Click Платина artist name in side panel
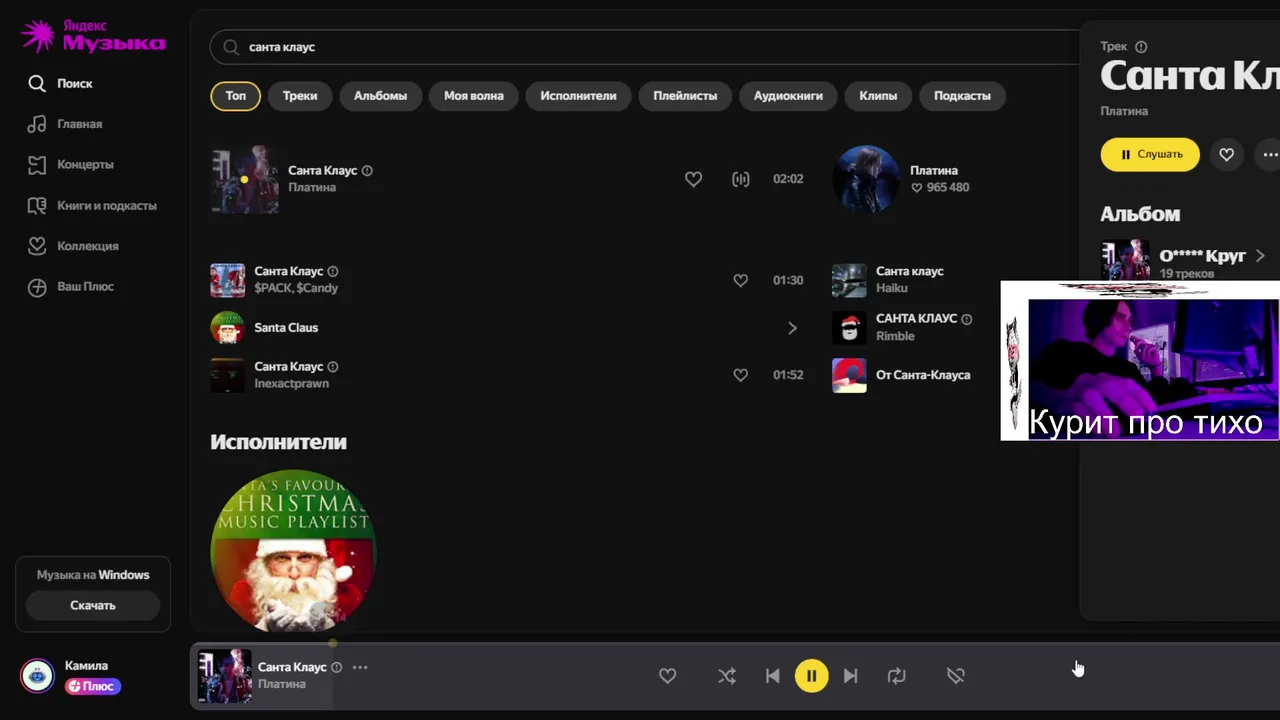The width and height of the screenshot is (1280, 720). point(1124,111)
